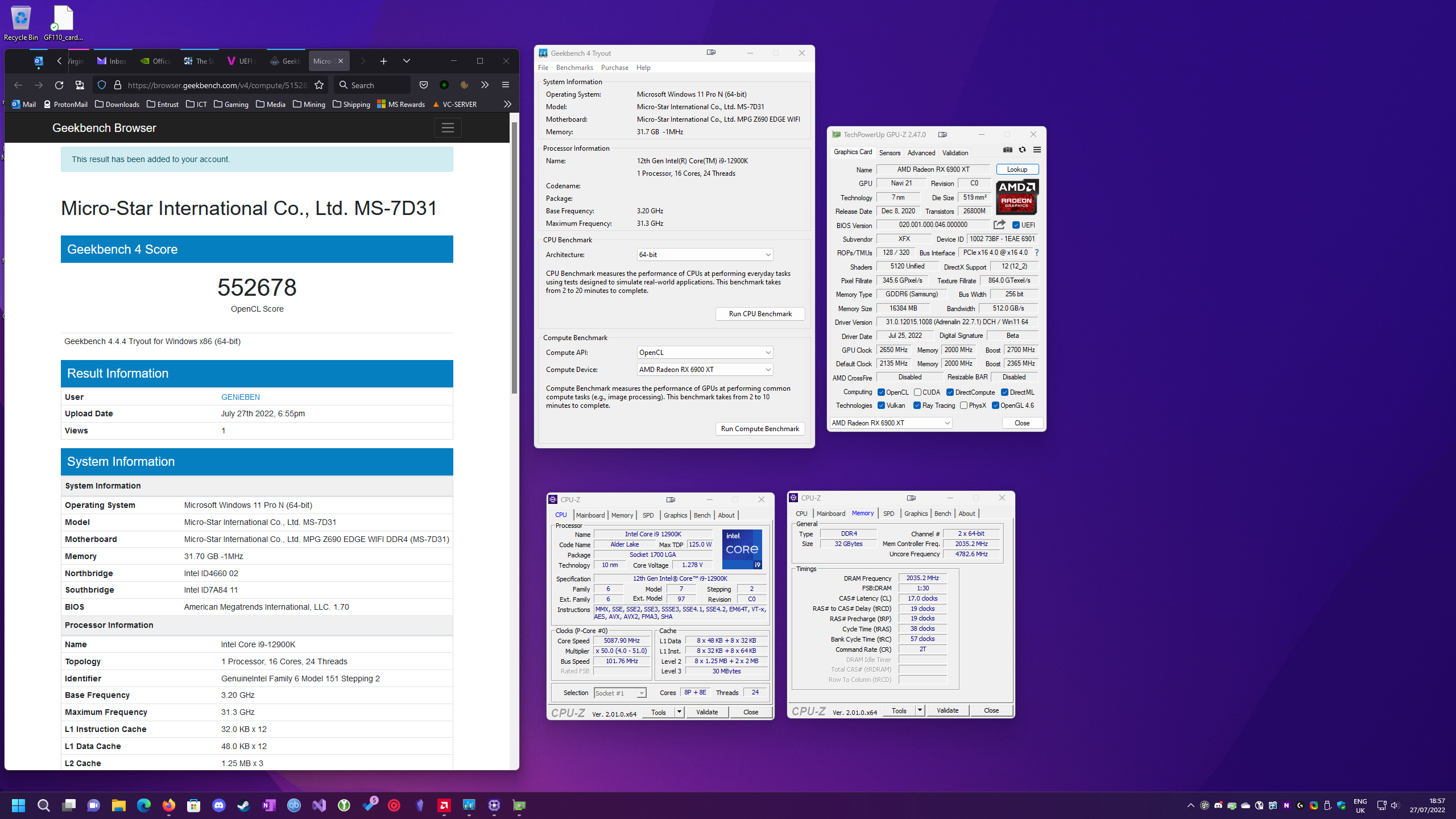Toggle the UEFI checkbox in GPU-Z
1456x819 pixels.
click(1016, 225)
